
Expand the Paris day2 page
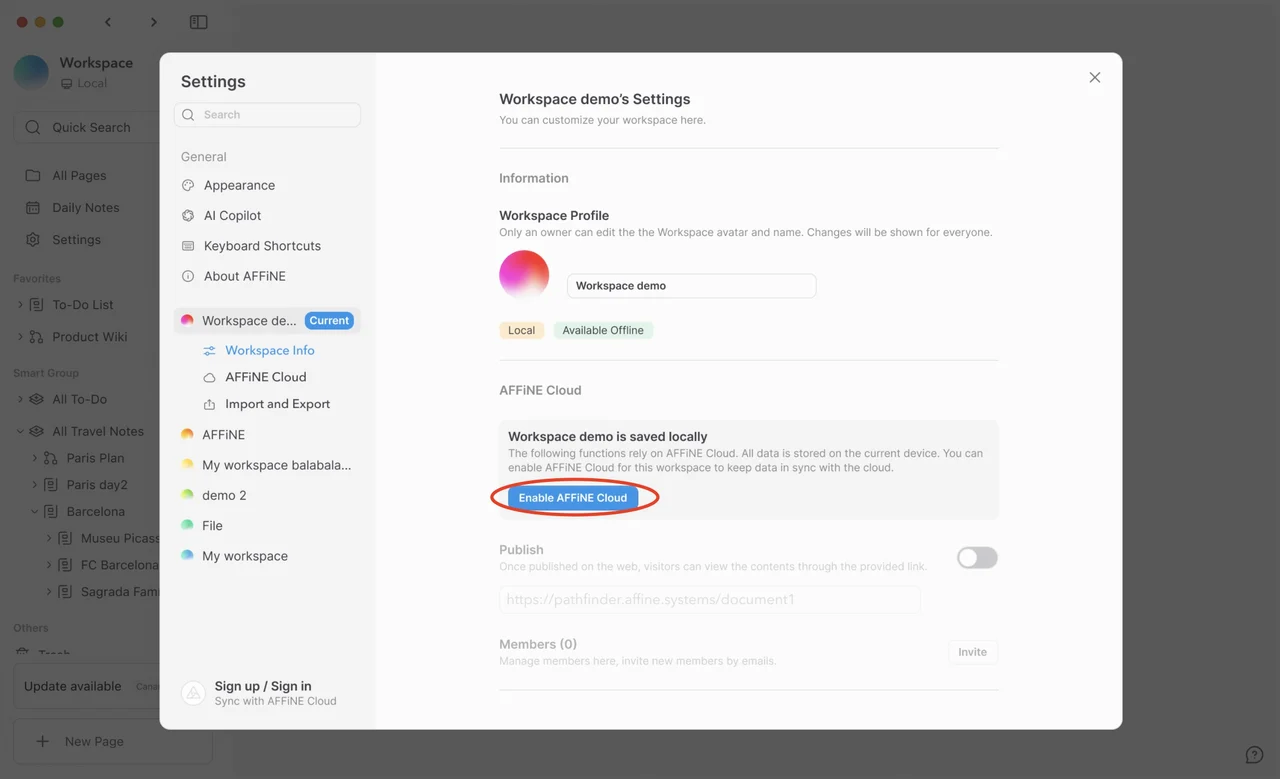click(35, 485)
